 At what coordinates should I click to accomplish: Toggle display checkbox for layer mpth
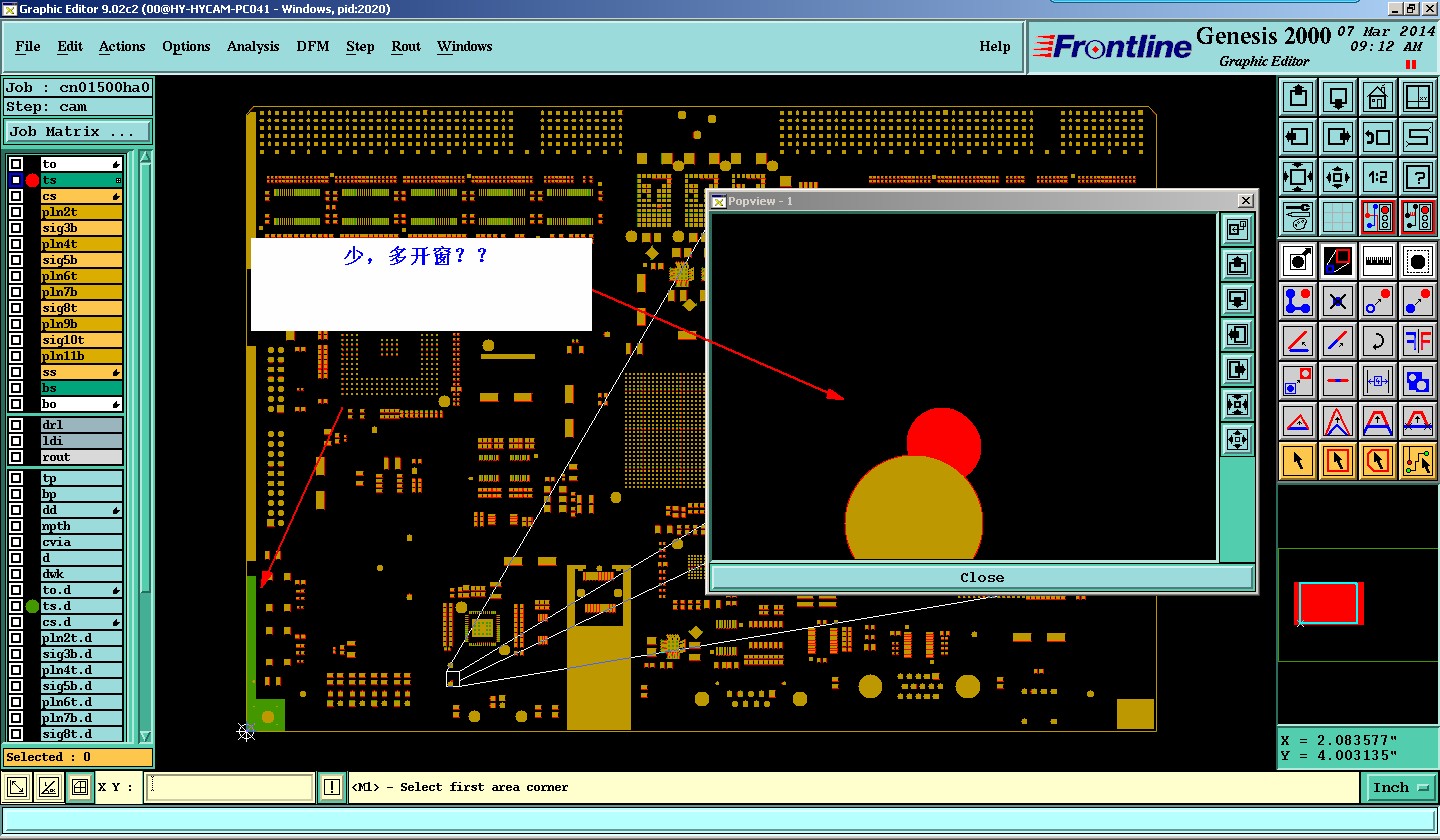16,526
